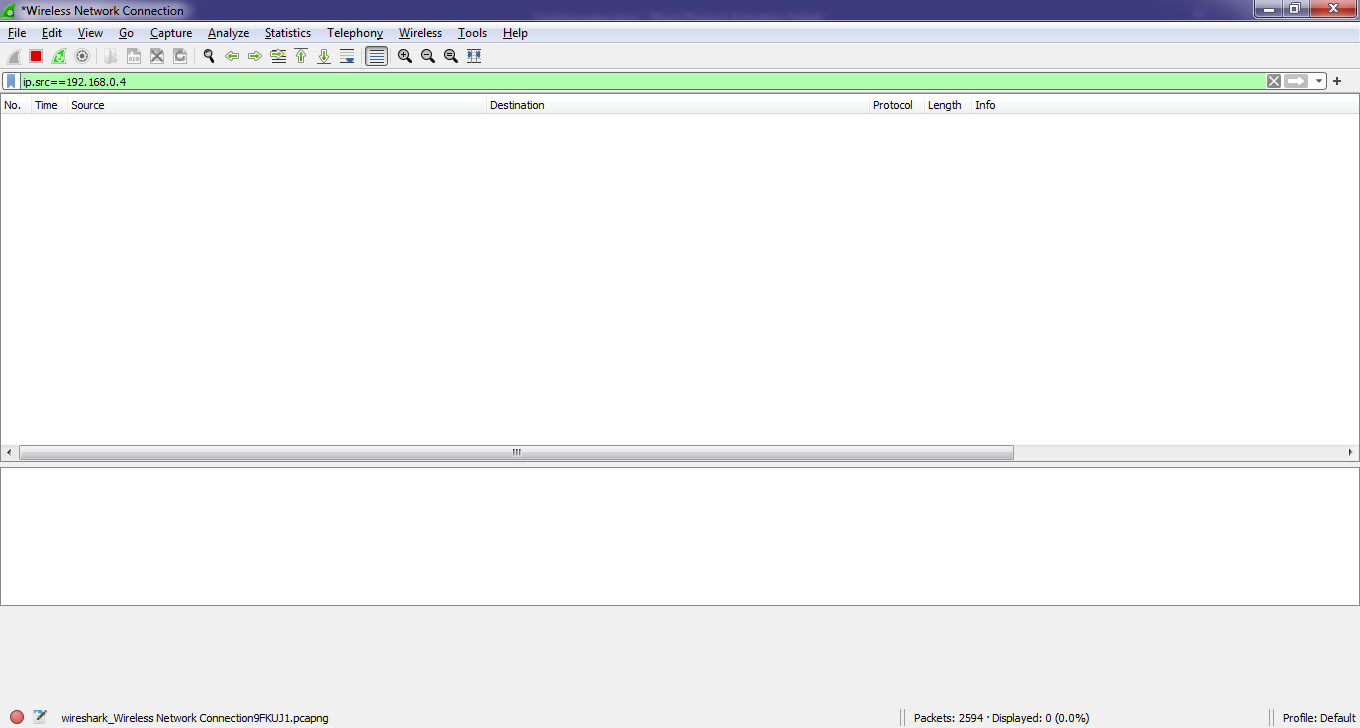
Task: Restart the current capture
Action: click(x=59, y=56)
